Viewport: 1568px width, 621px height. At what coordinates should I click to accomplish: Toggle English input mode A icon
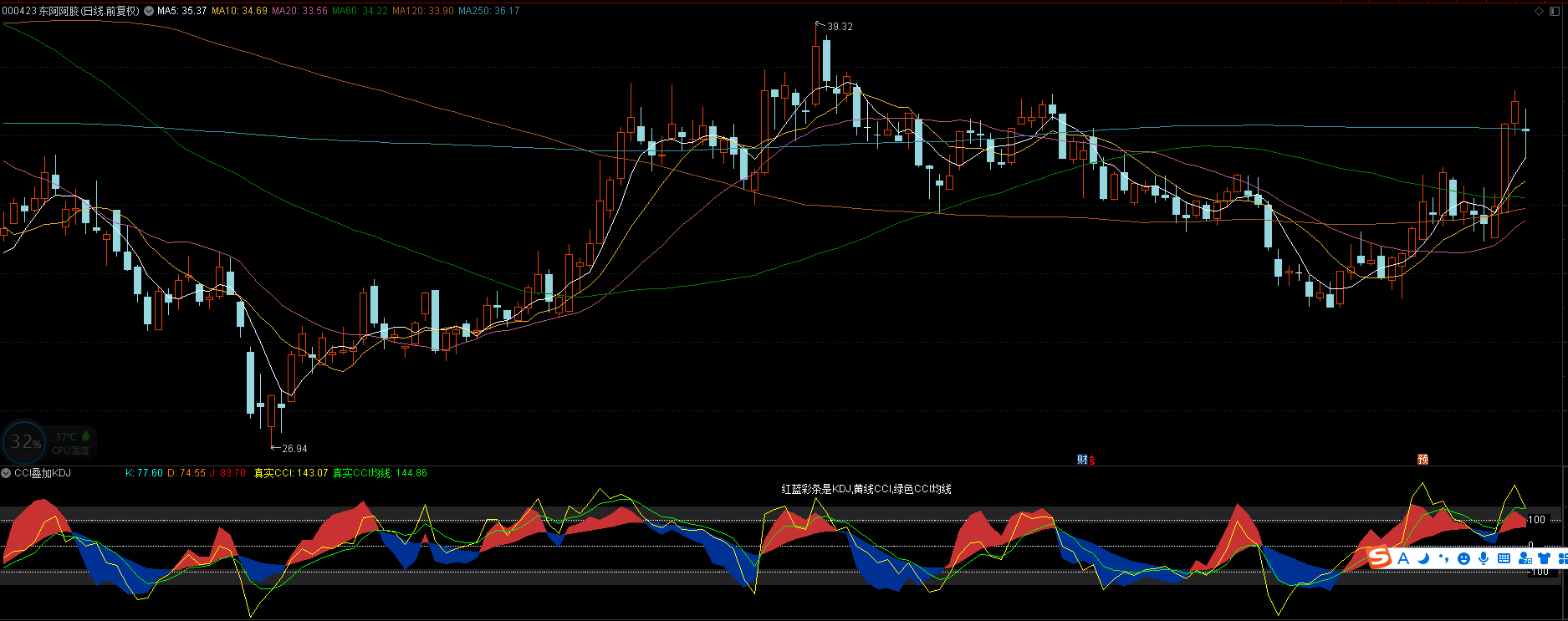1403,558
